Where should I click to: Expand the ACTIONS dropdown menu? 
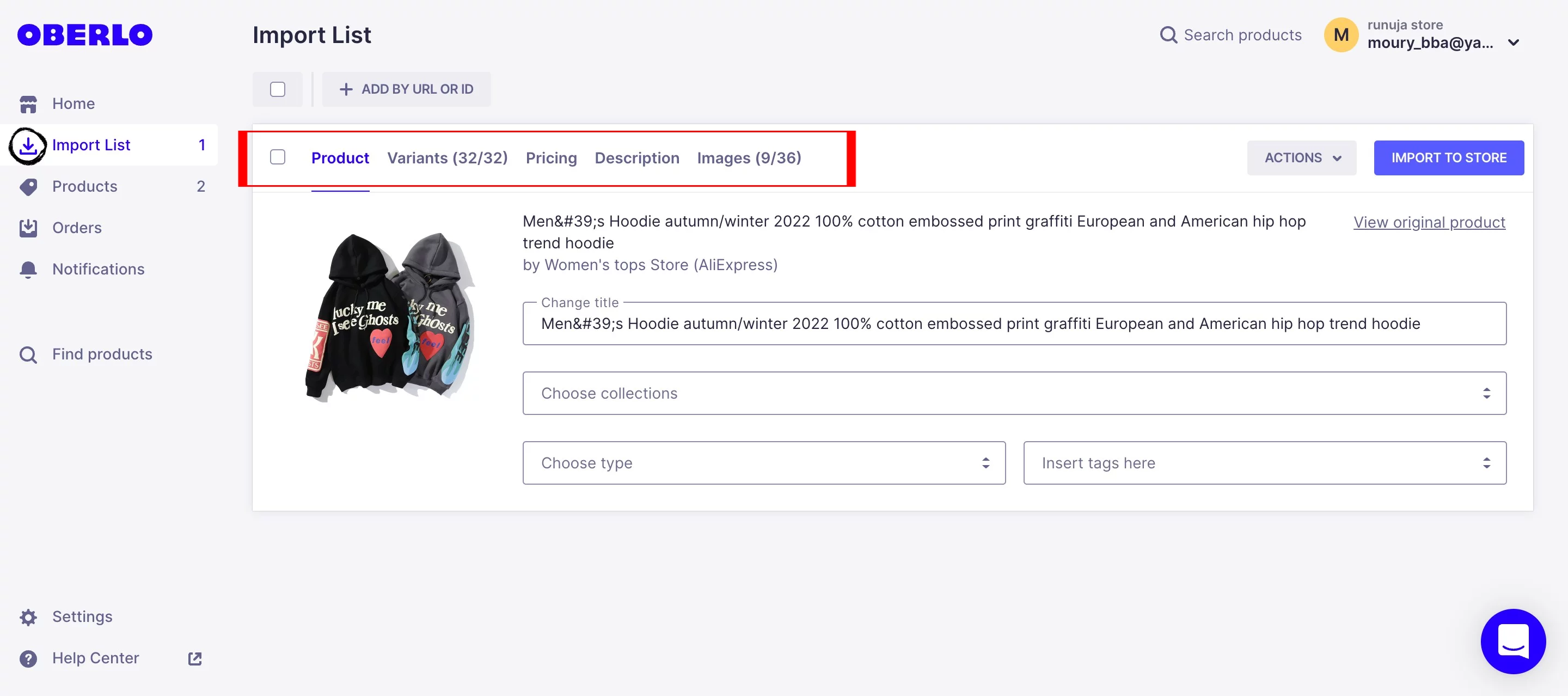coord(1302,157)
